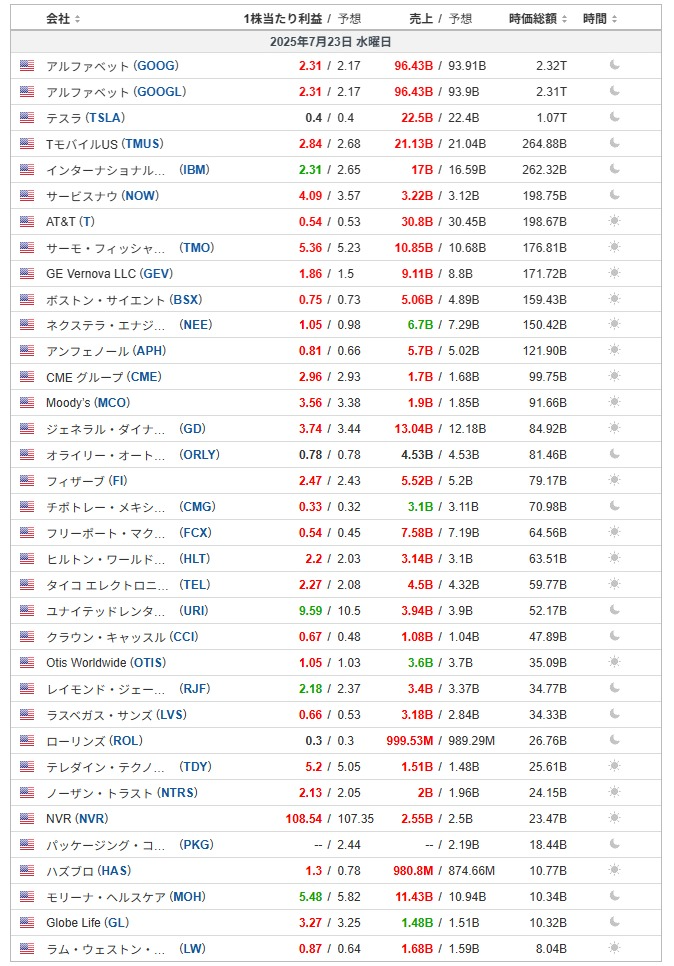
Task: Click the sun icon in the Moody's row
Action: [614, 402]
